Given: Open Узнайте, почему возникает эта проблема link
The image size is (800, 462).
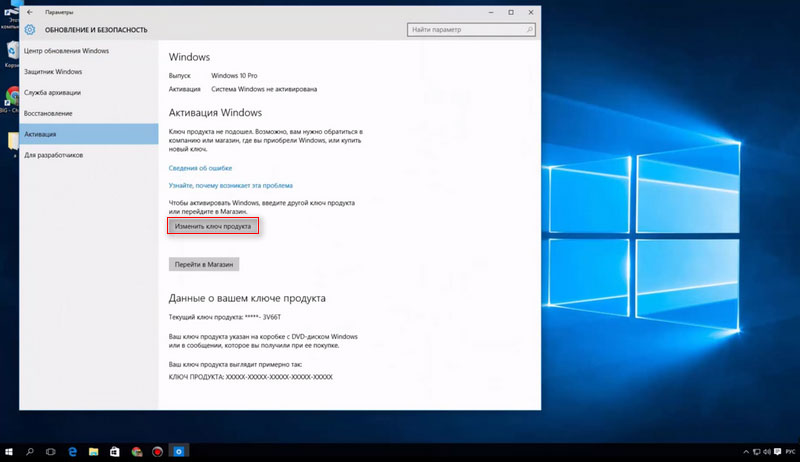Looking at the screenshot, I should click(x=231, y=186).
